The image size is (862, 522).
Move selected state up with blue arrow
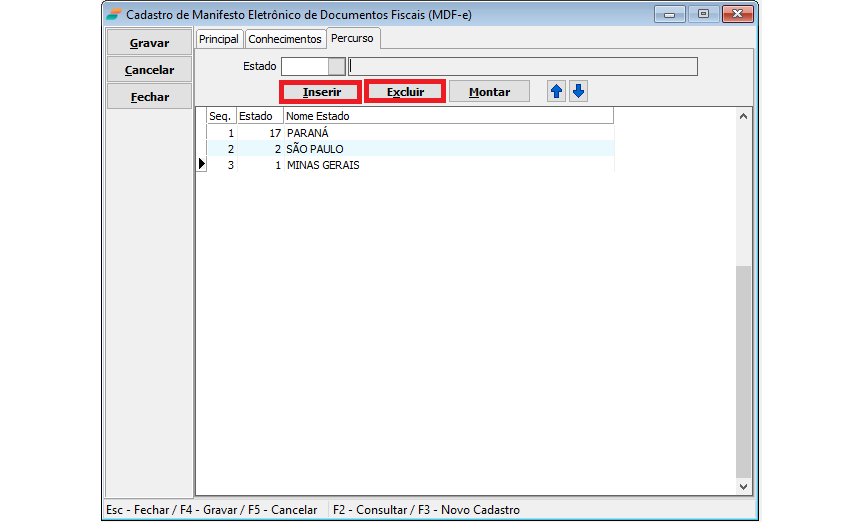coord(557,91)
